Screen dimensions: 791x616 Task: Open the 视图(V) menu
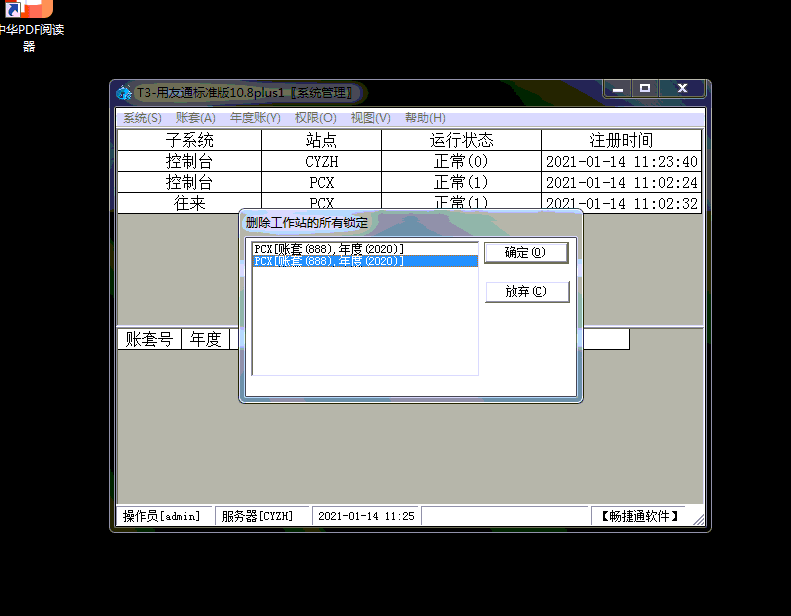tap(370, 118)
